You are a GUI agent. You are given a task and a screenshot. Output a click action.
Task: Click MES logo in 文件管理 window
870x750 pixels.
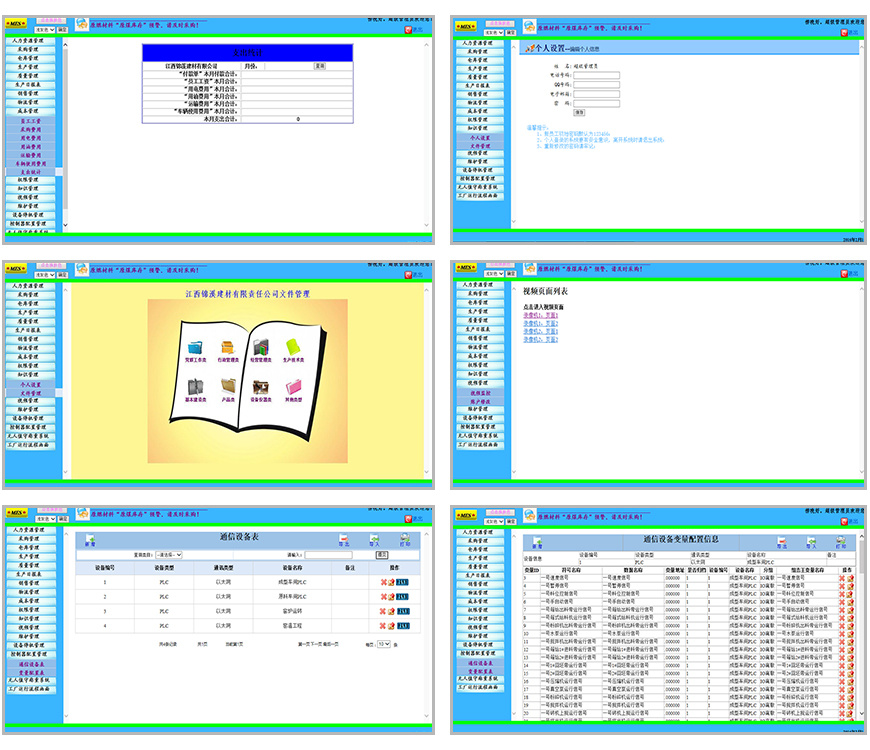pyautogui.click(x=16, y=268)
